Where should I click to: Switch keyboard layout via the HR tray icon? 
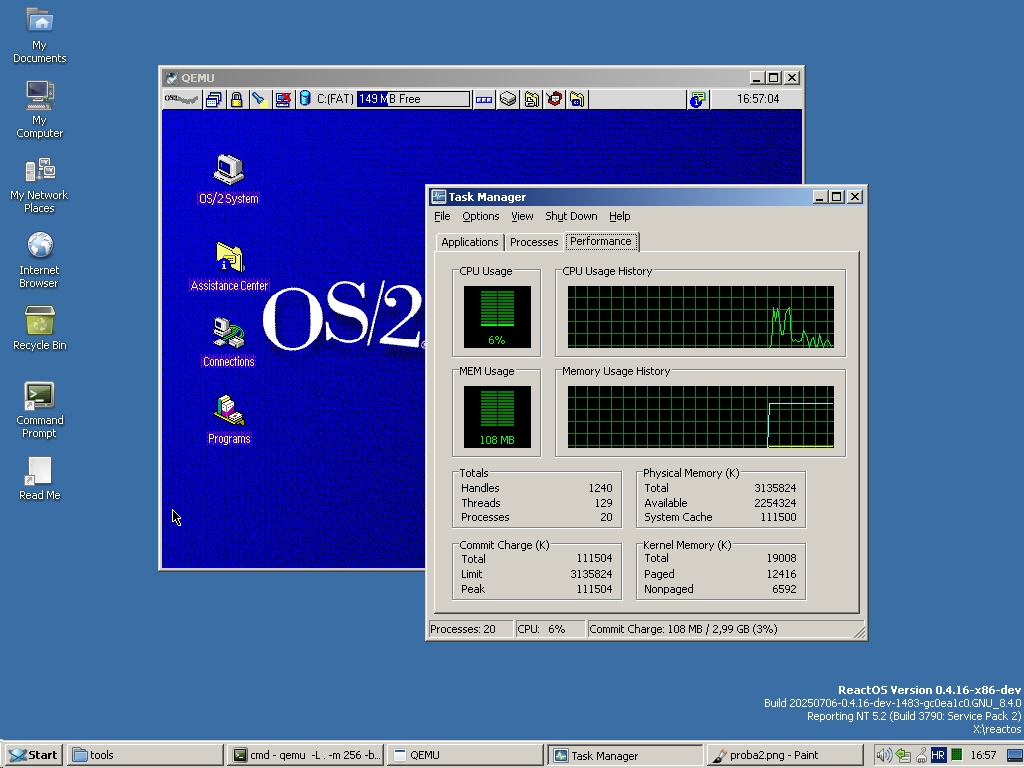[939, 755]
